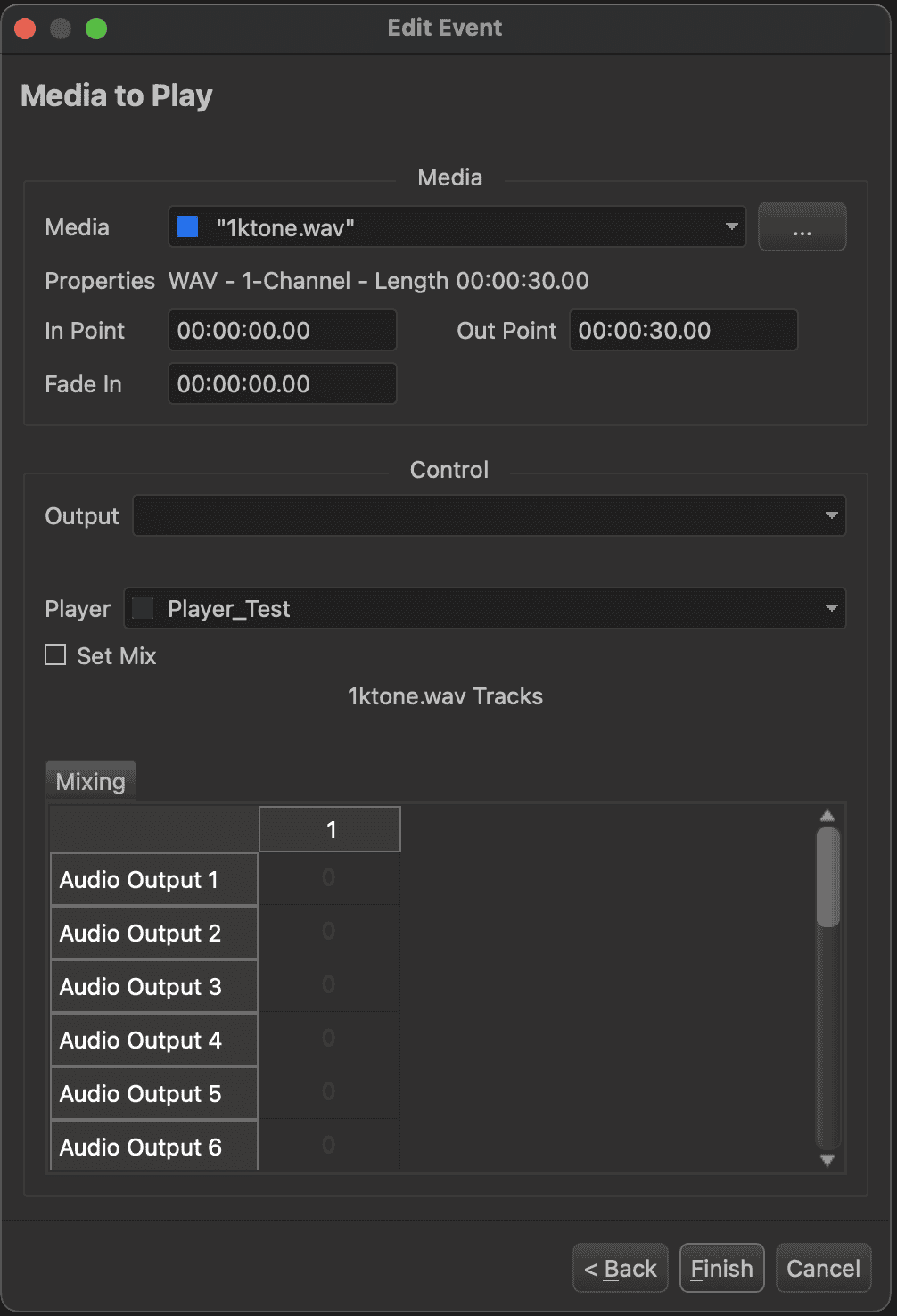Click the Audio Output 2 mix cell
Viewport: 897px width, 1316px height.
(x=329, y=932)
